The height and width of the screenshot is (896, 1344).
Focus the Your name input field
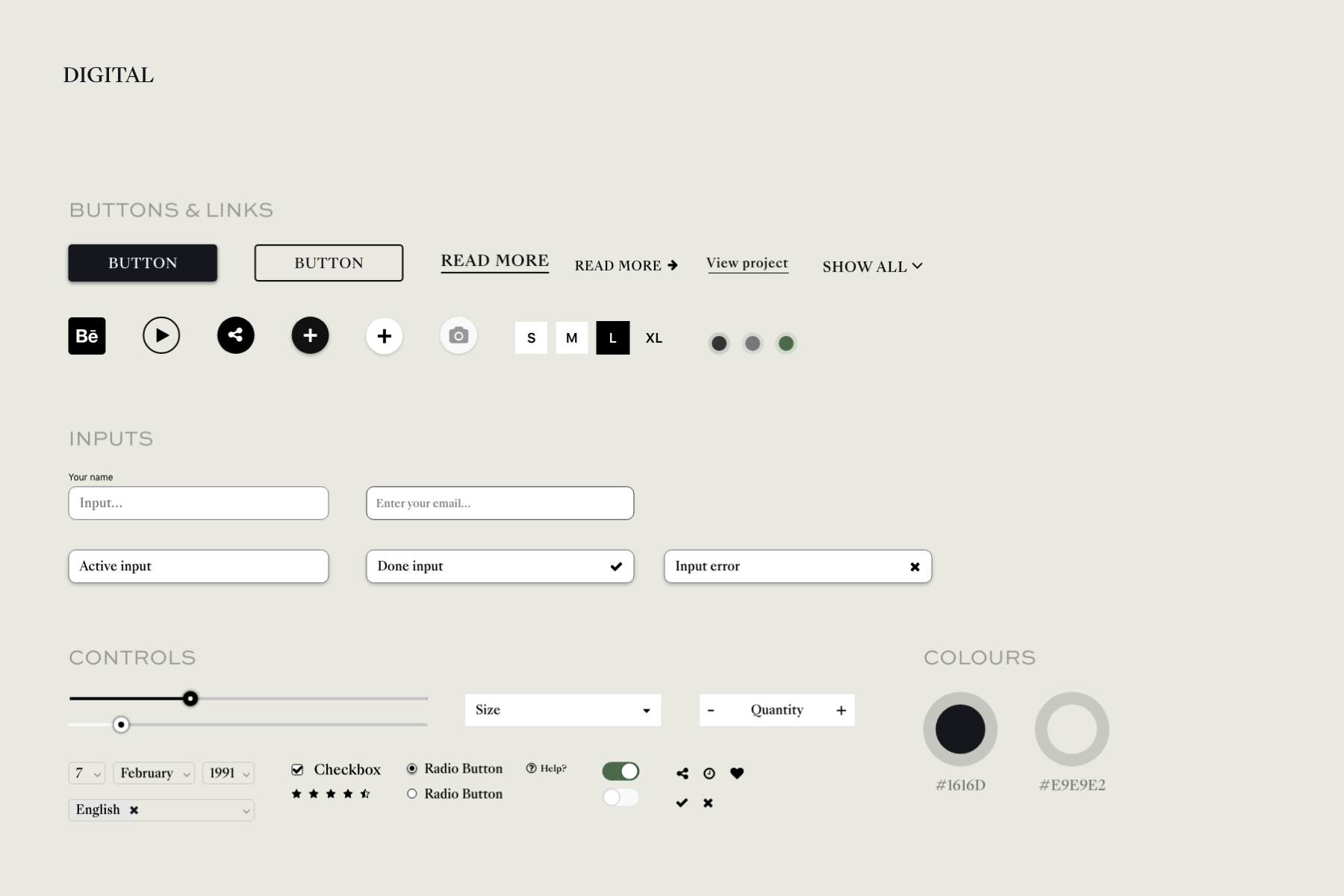(199, 503)
